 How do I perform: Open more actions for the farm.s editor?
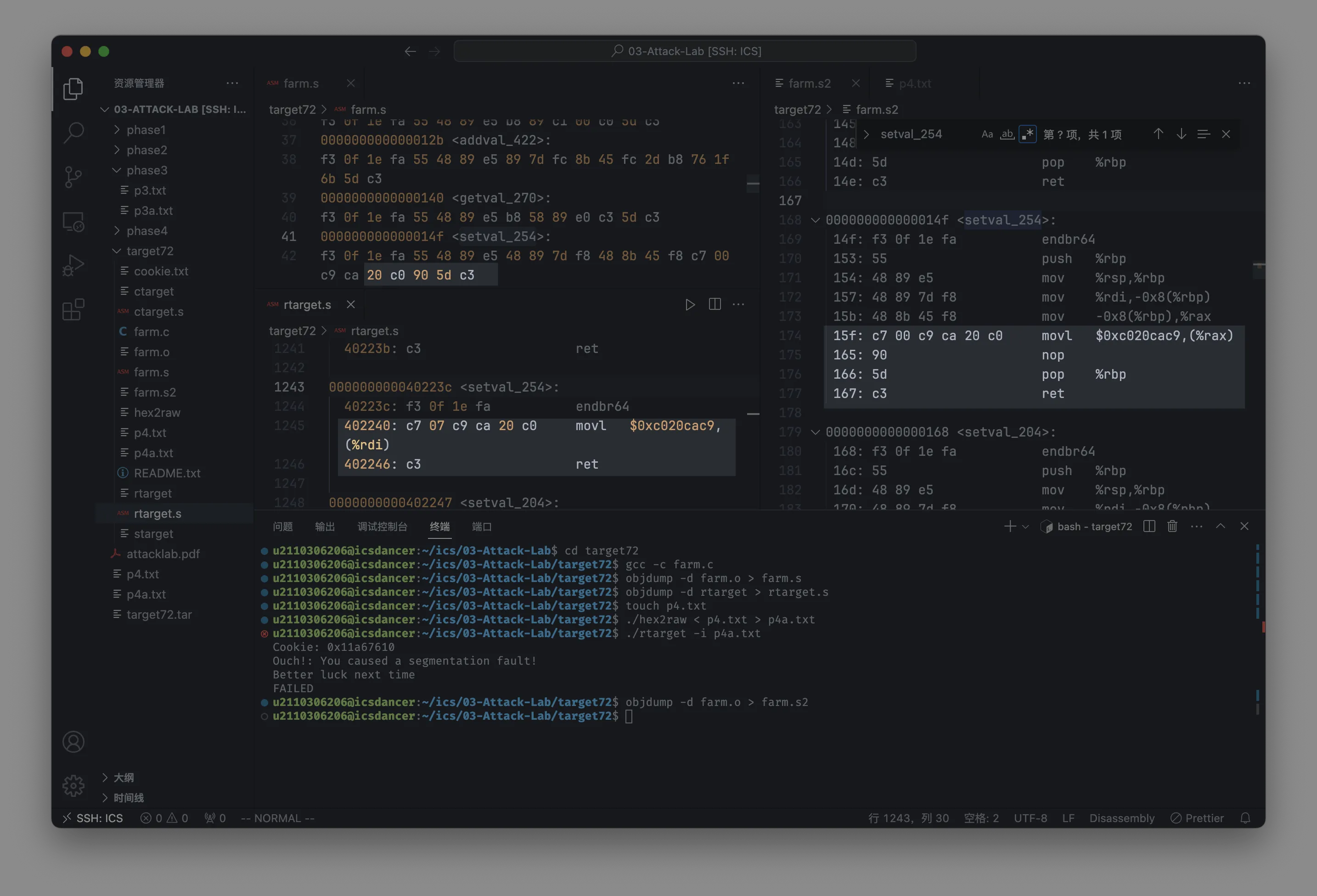[x=738, y=83]
